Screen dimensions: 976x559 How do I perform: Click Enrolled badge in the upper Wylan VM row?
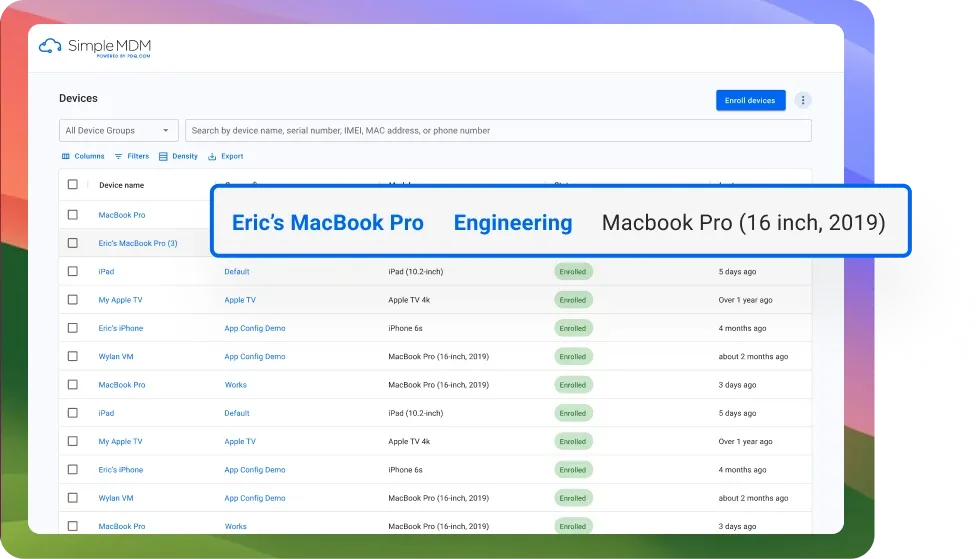(573, 357)
